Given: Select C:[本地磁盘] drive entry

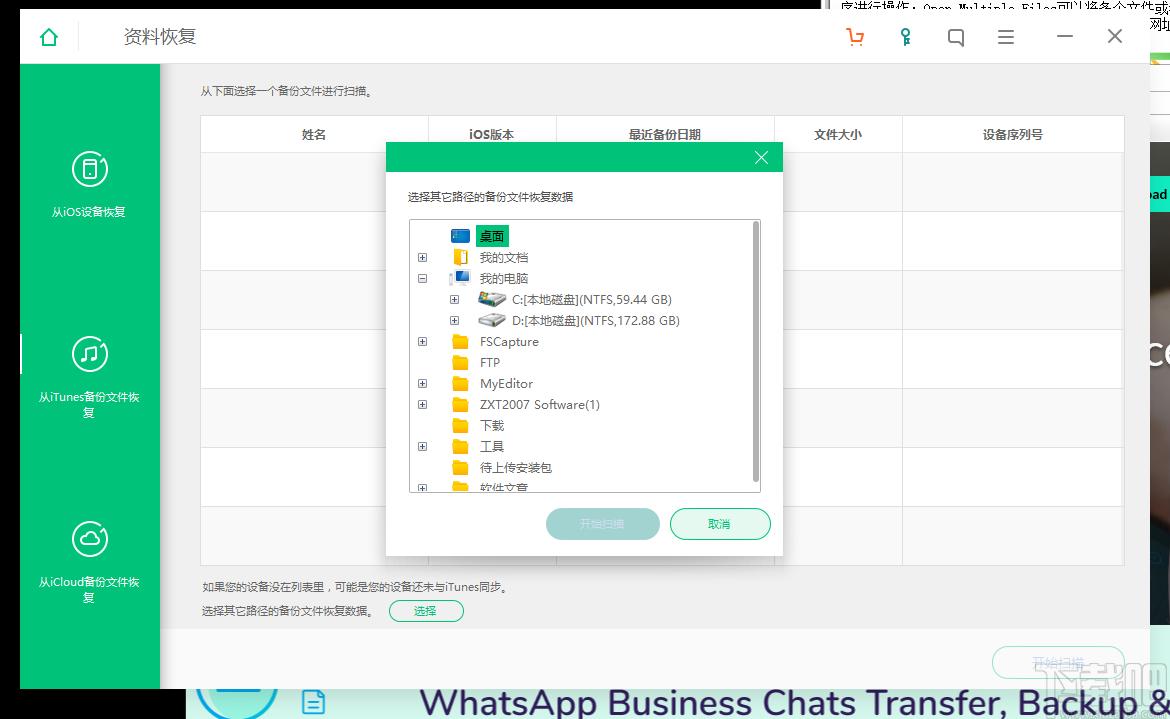Looking at the screenshot, I should (592, 299).
